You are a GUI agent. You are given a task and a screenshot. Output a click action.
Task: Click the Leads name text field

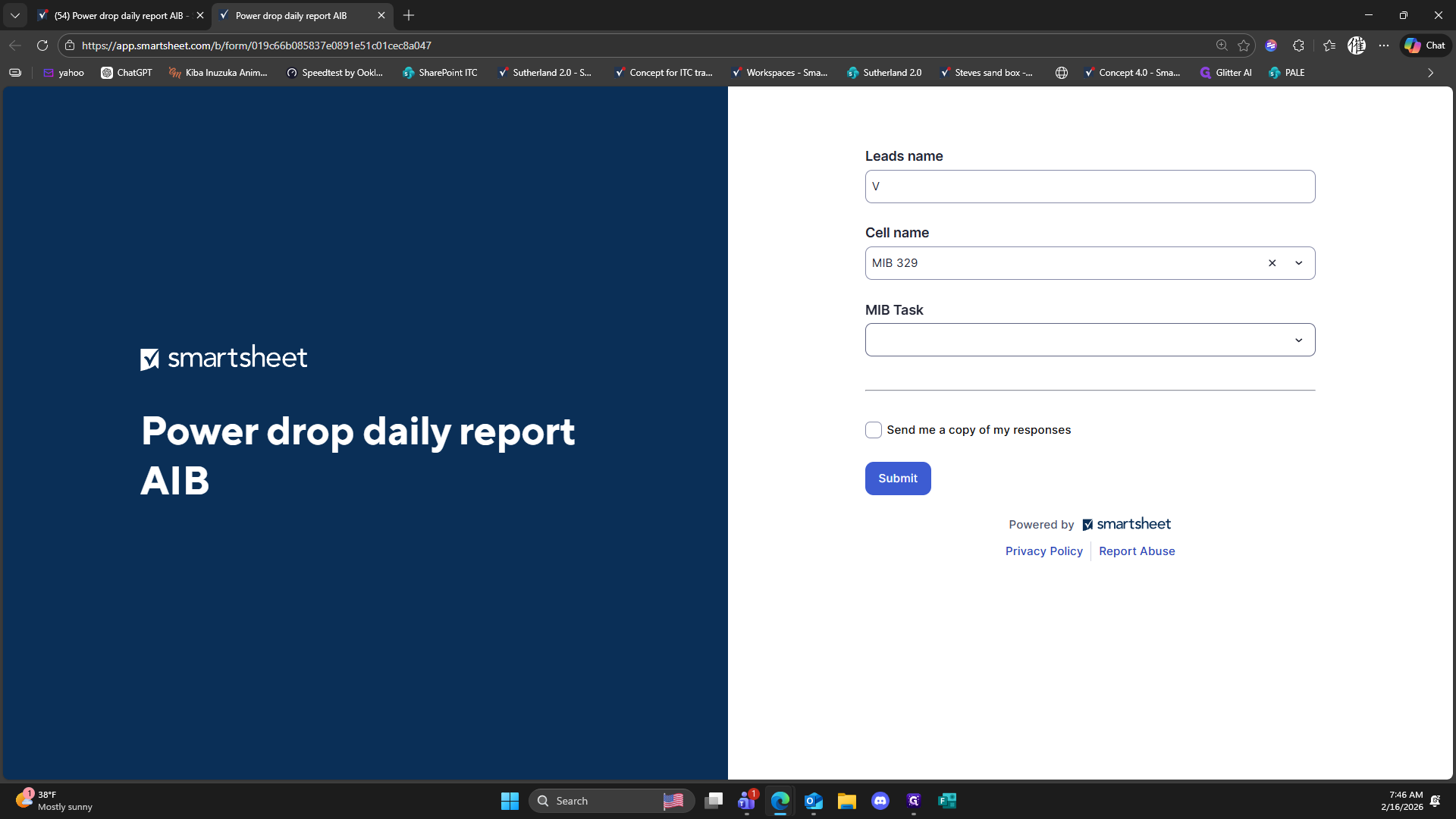[x=1090, y=187]
